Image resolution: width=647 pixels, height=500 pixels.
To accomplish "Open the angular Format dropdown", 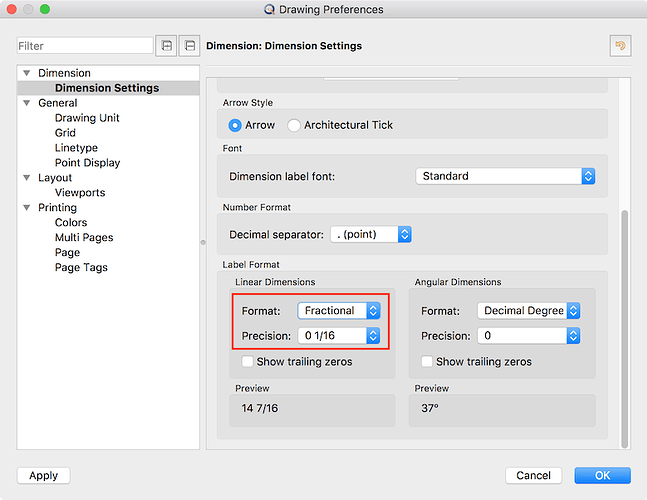I will point(528,311).
